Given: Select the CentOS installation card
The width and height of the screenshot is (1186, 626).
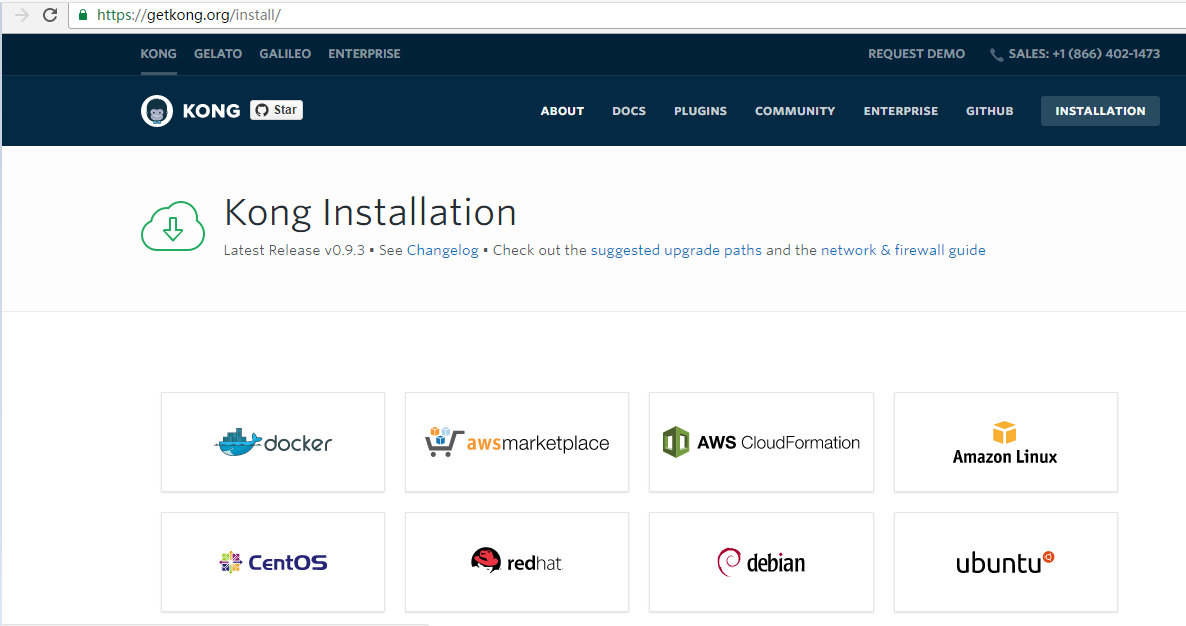Looking at the screenshot, I should 273,562.
